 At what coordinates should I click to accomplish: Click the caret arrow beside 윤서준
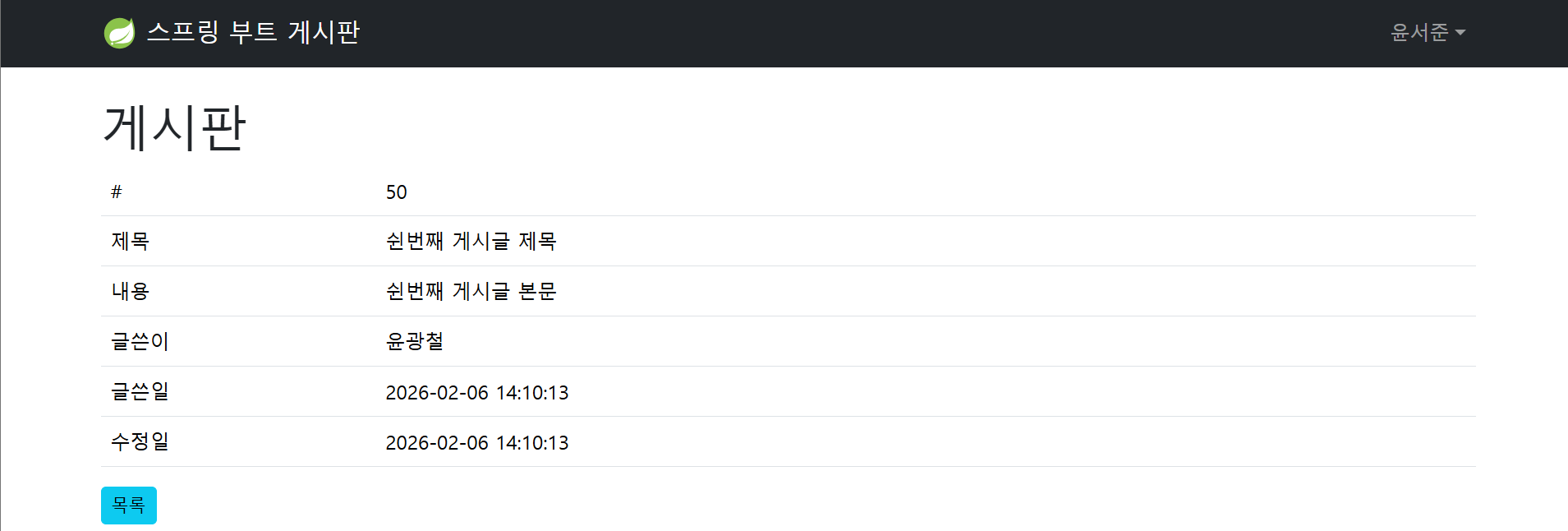point(1460,33)
